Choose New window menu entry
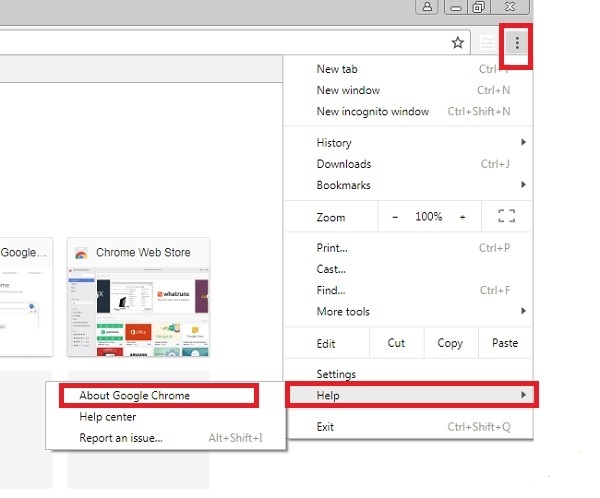Screen dimensions: 600x498 click(408, 90)
